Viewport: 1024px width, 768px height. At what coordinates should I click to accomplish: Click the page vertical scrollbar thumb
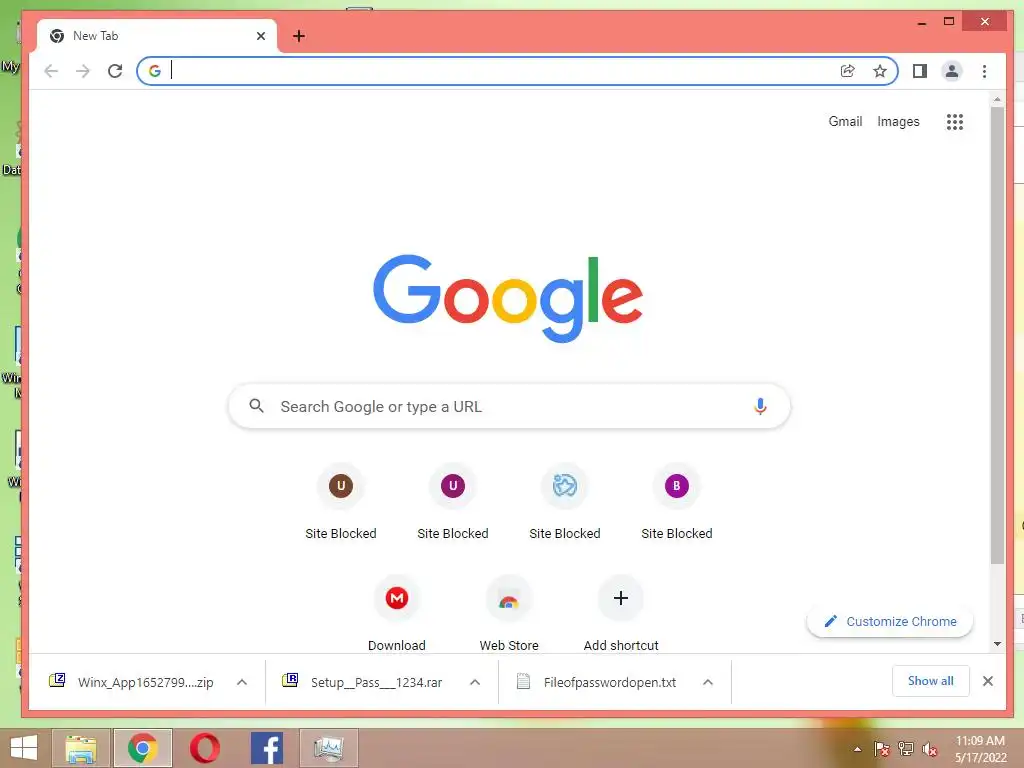click(997, 334)
